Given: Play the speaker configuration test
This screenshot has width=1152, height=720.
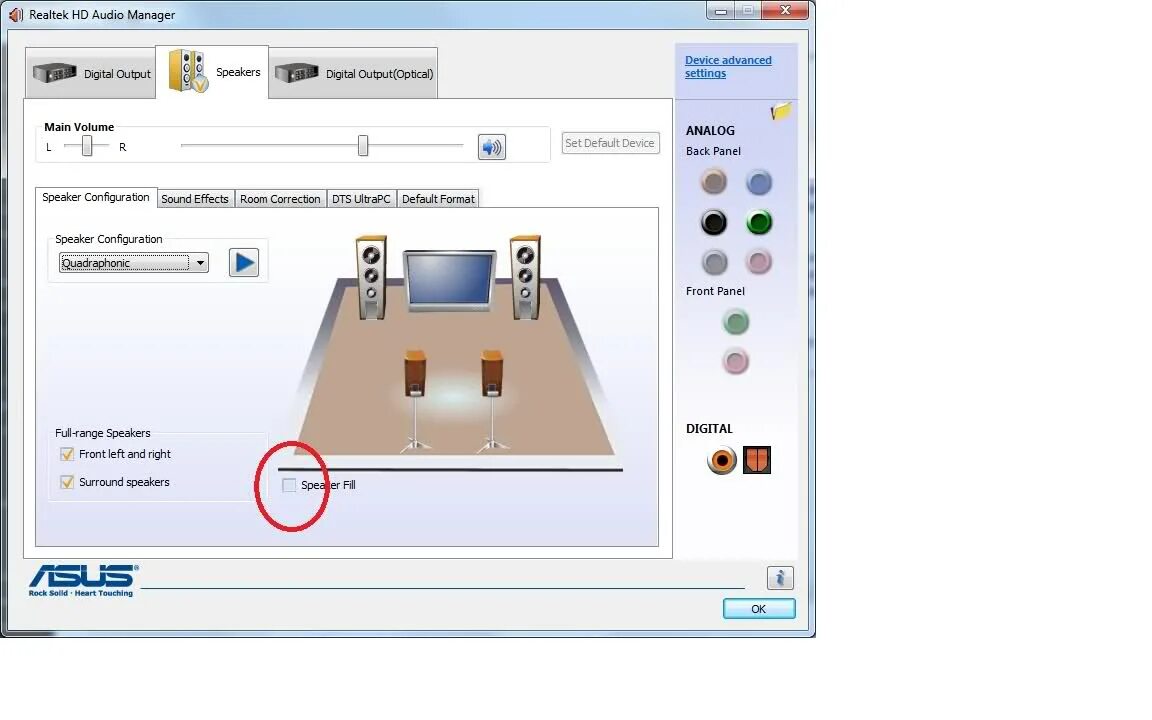Looking at the screenshot, I should coord(244,262).
